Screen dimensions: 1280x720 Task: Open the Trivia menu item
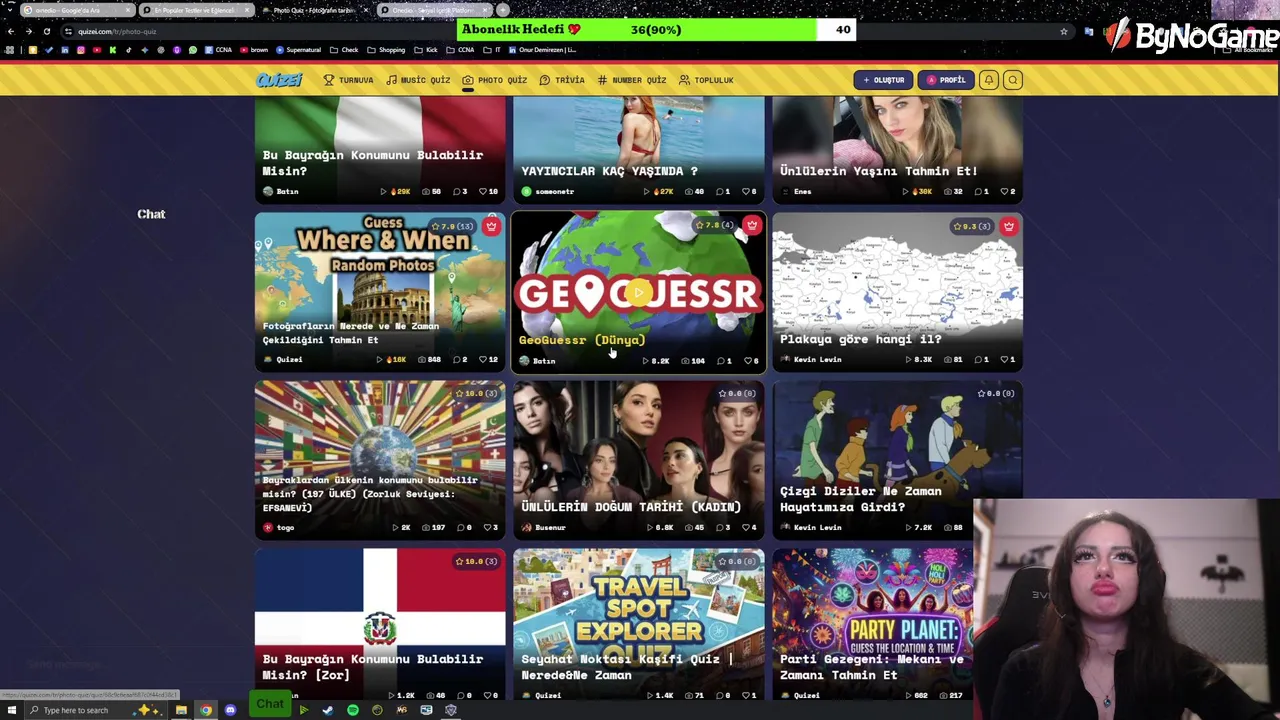point(562,80)
